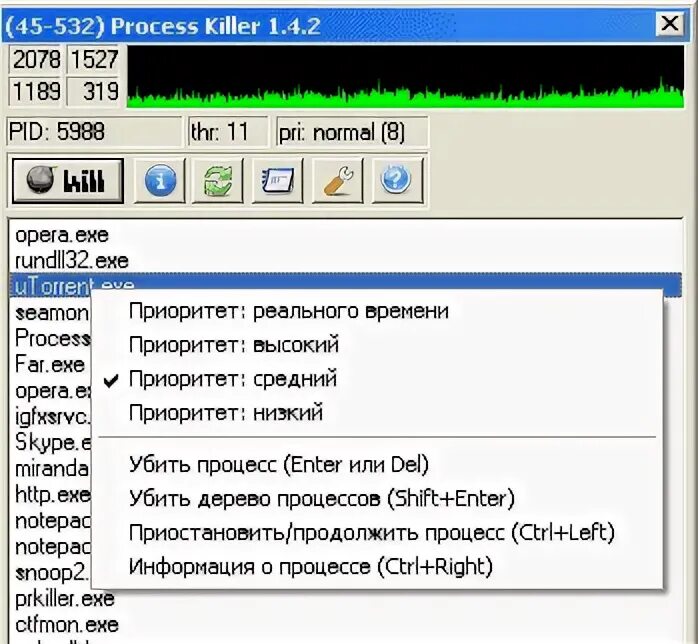698x644 pixels.
Task: Open help with the question mark icon
Action: click(397, 181)
